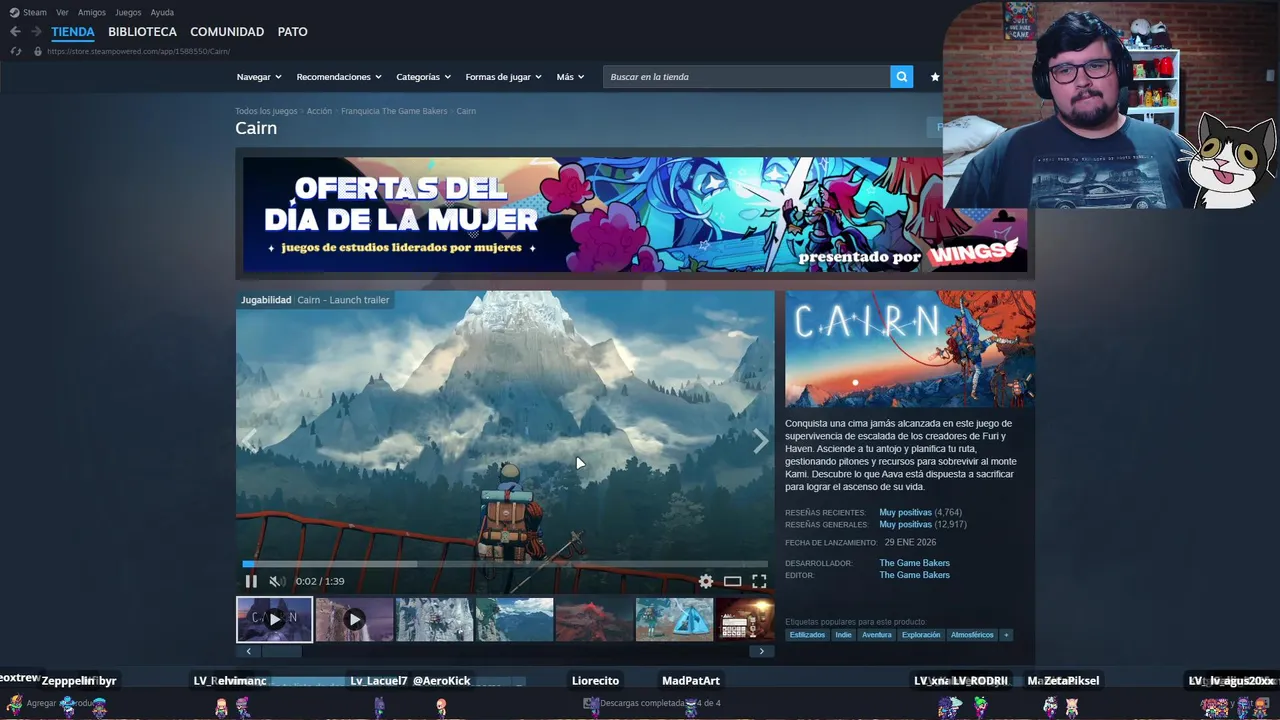Open the Ayuda menu

[162, 12]
